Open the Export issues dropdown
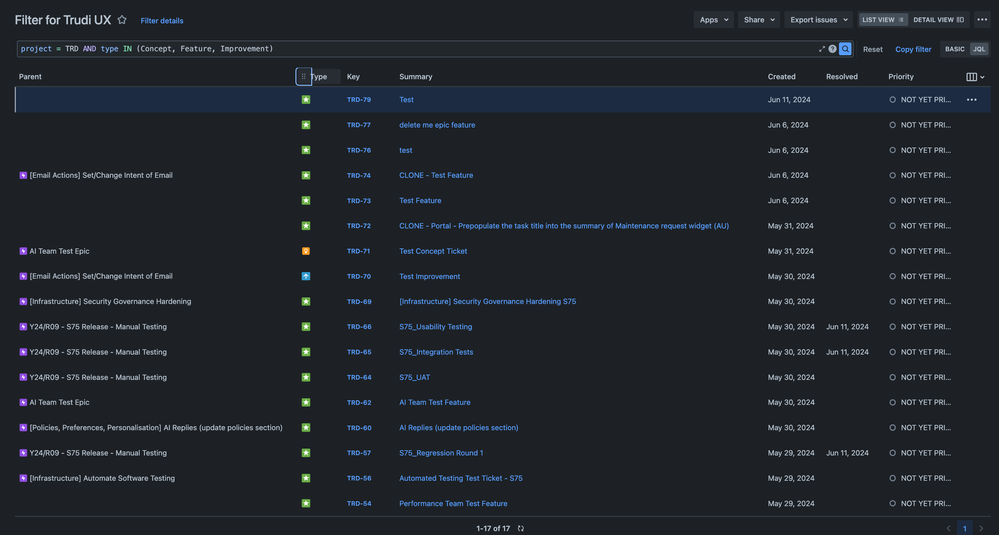 (819, 20)
